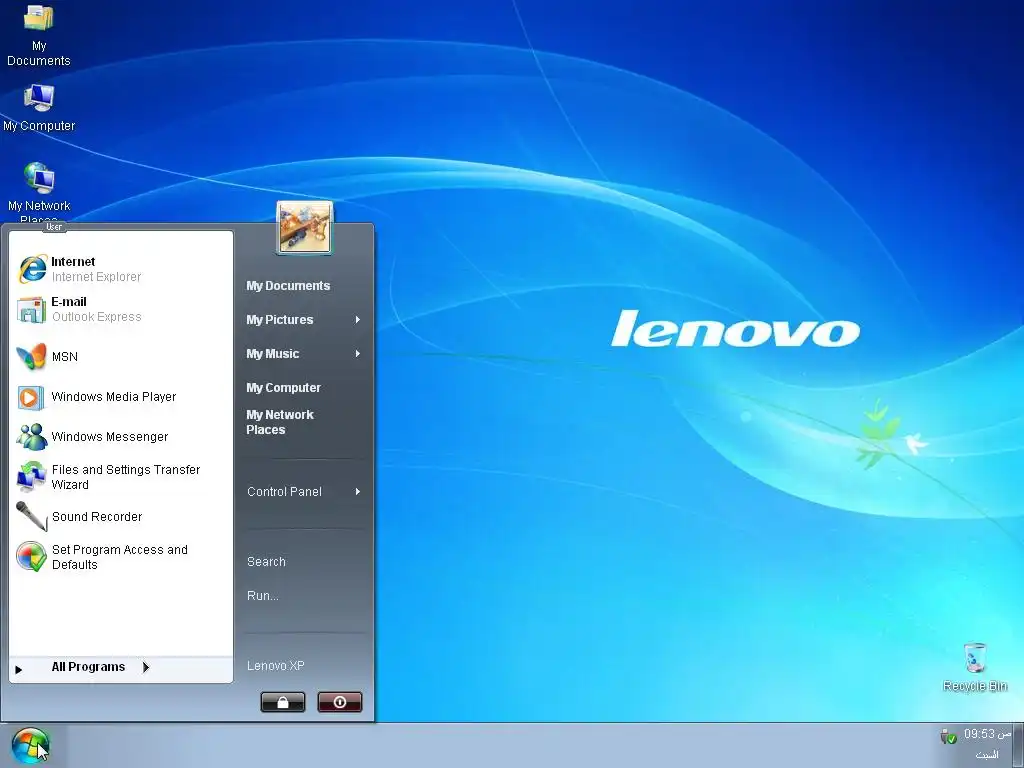Image resolution: width=1024 pixels, height=768 pixels.
Task: Click Run... in the Start menu
Action: (x=263, y=596)
